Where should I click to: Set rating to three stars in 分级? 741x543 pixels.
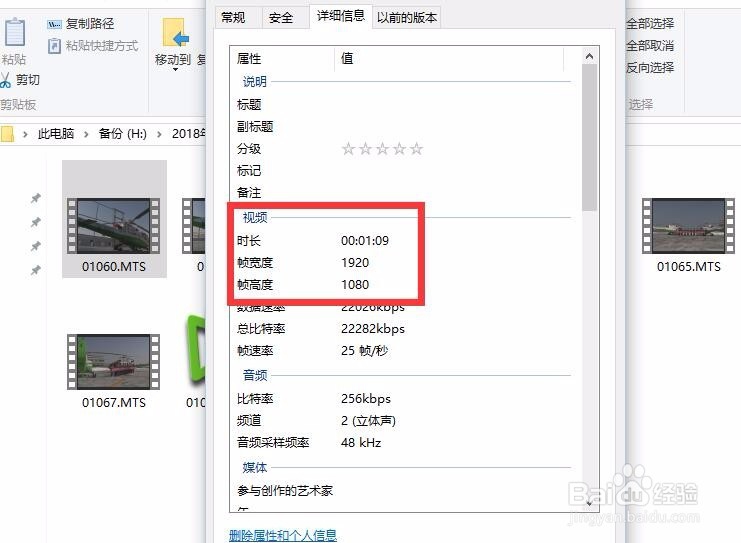click(x=382, y=149)
